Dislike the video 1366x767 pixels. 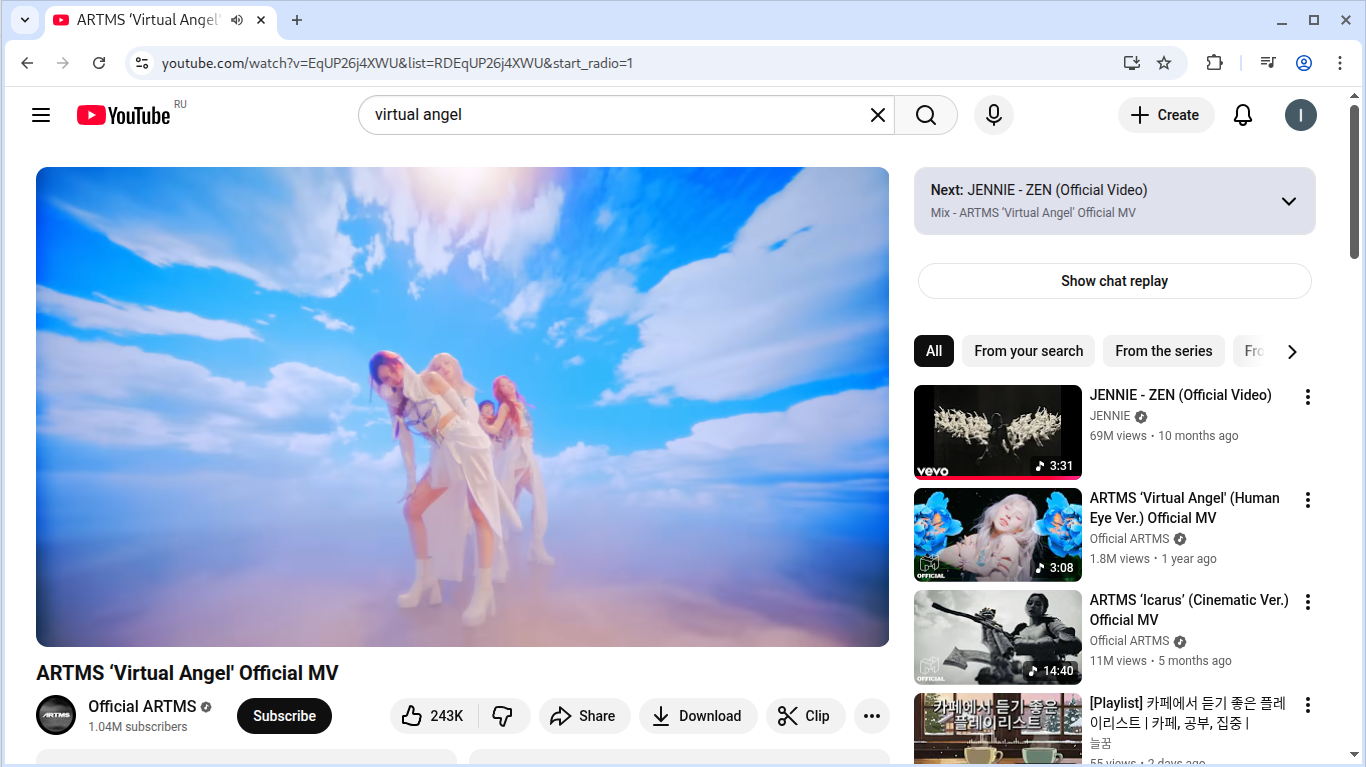(504, 716)
